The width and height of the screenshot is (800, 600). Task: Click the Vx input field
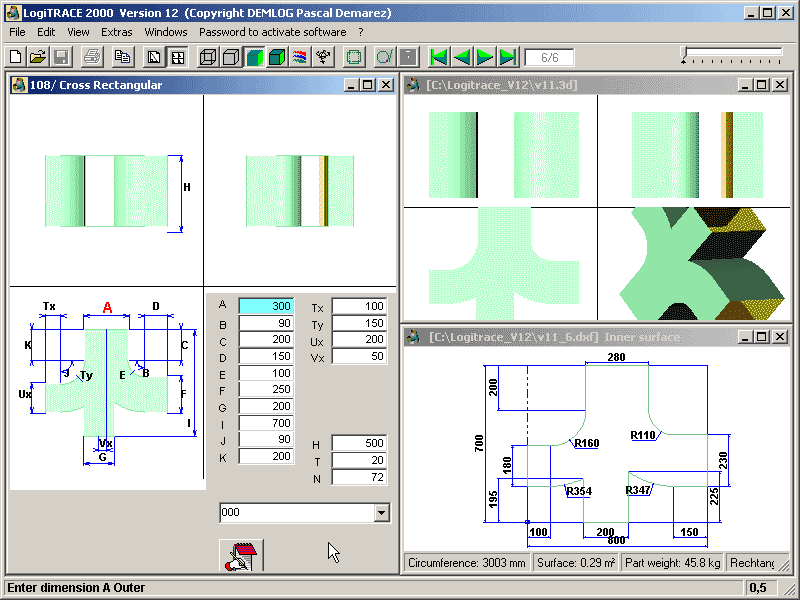359,356
